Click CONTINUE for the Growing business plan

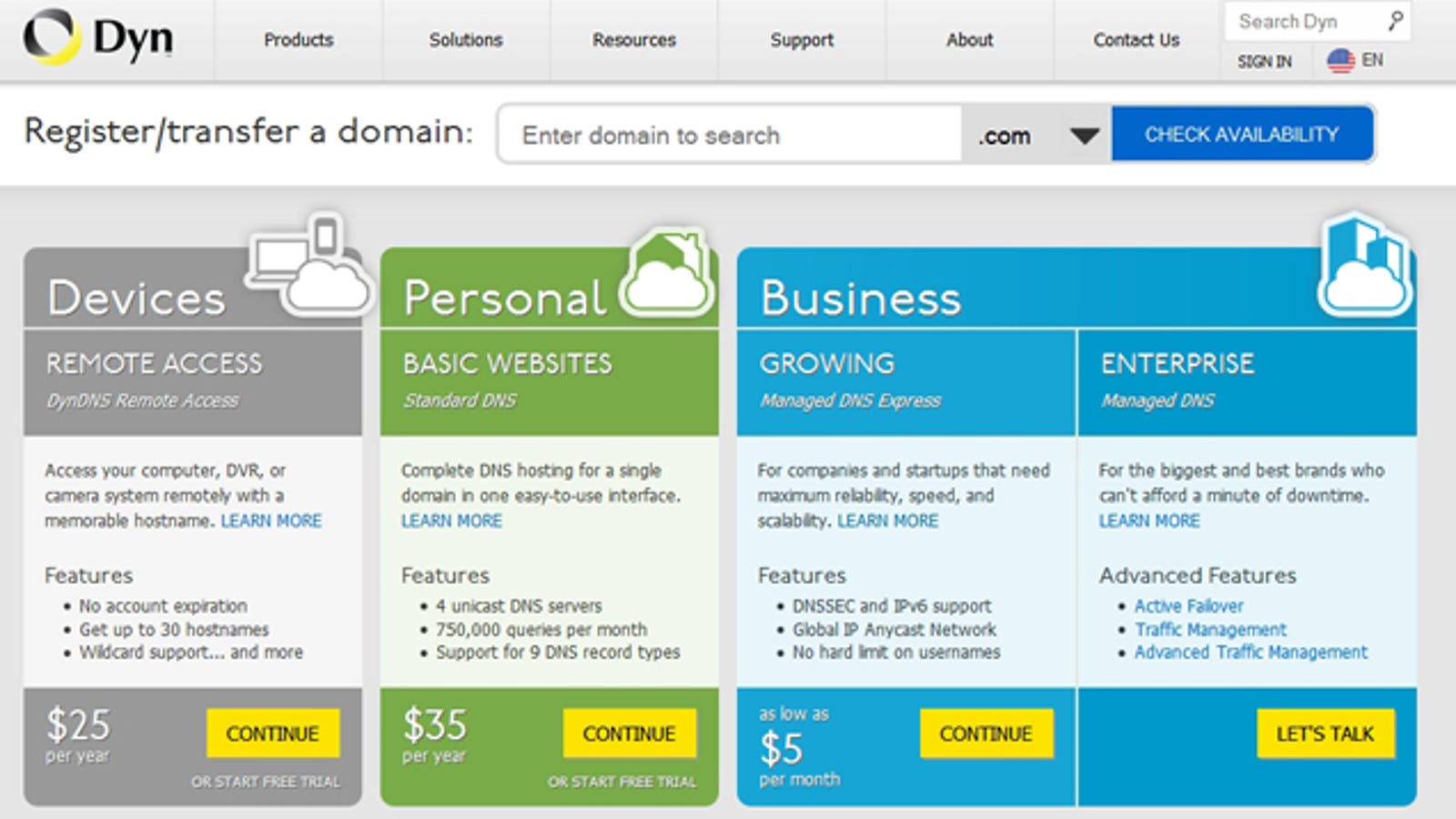click(x=986, y=733)
